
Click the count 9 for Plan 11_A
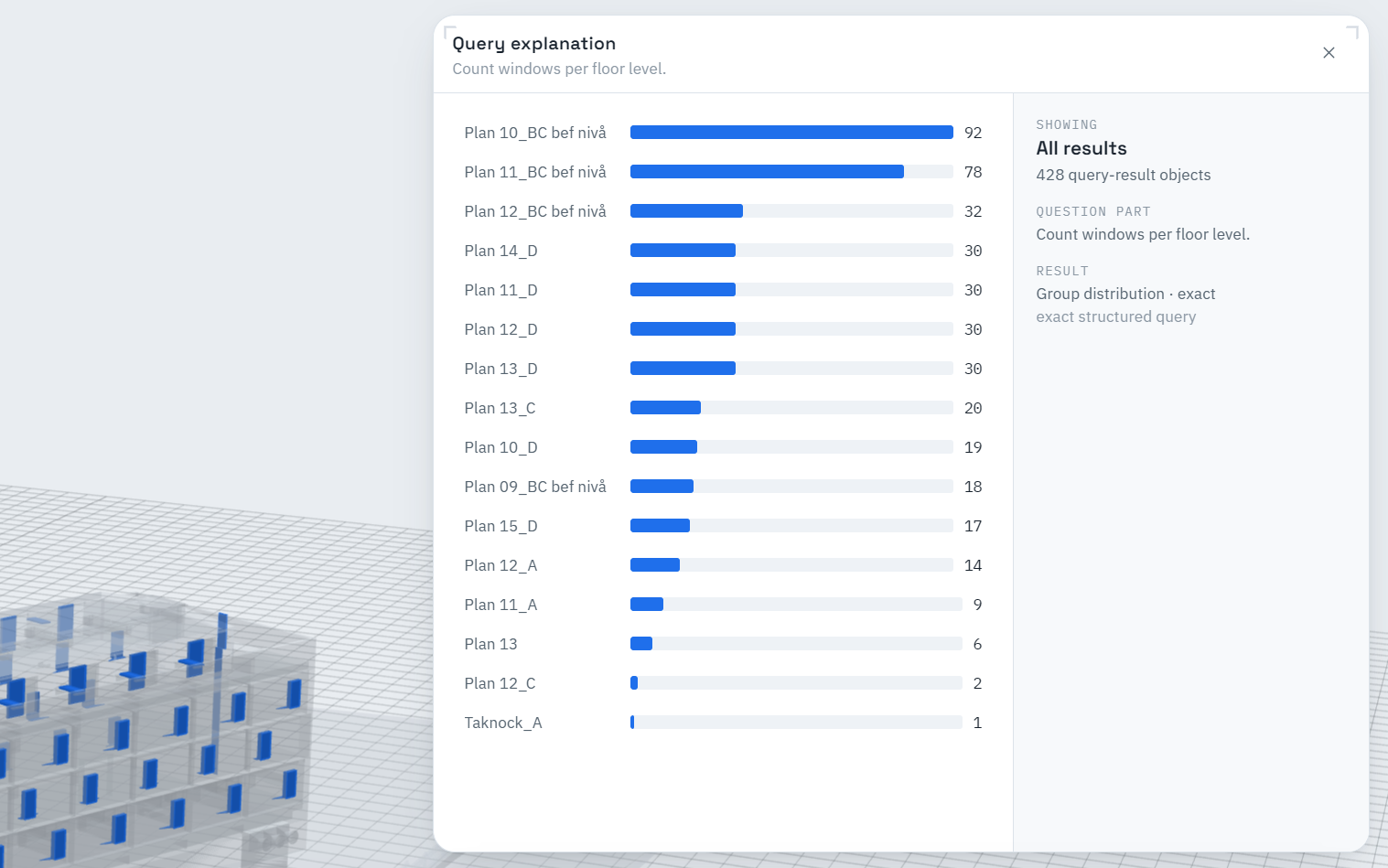977,605
